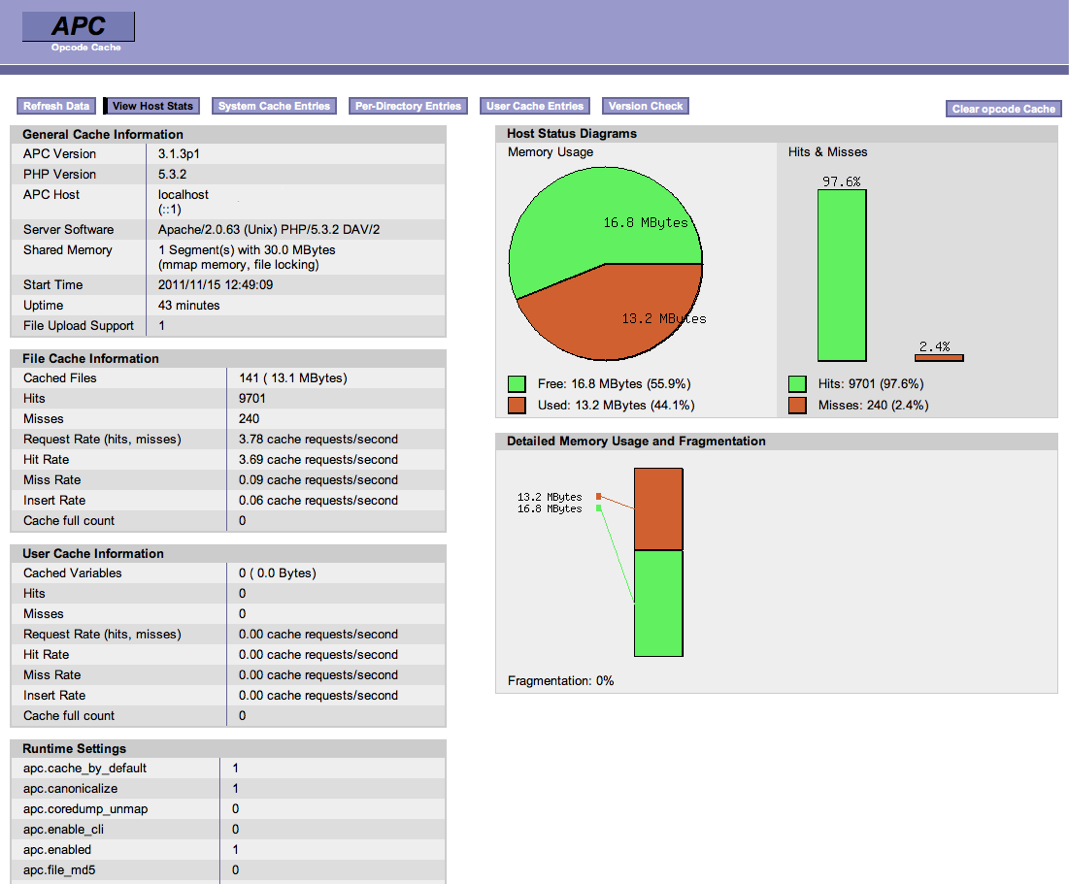Screen dimensions: 1069x884
Task: Click the 3.69 cache requests/second Hit Rate value
Action: (x=318, y=460)
